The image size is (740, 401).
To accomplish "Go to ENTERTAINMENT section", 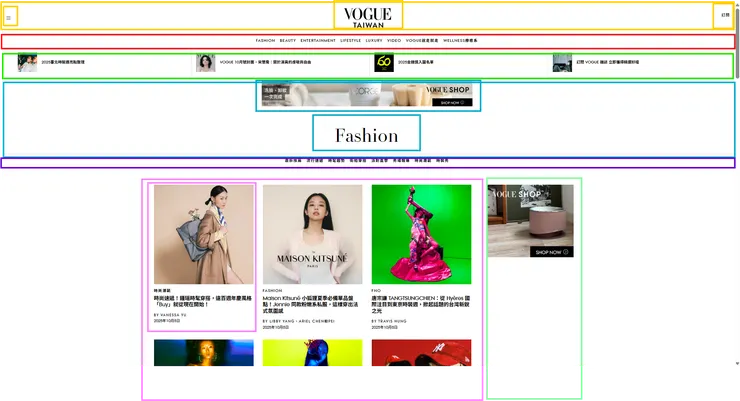I will [318, 41].
